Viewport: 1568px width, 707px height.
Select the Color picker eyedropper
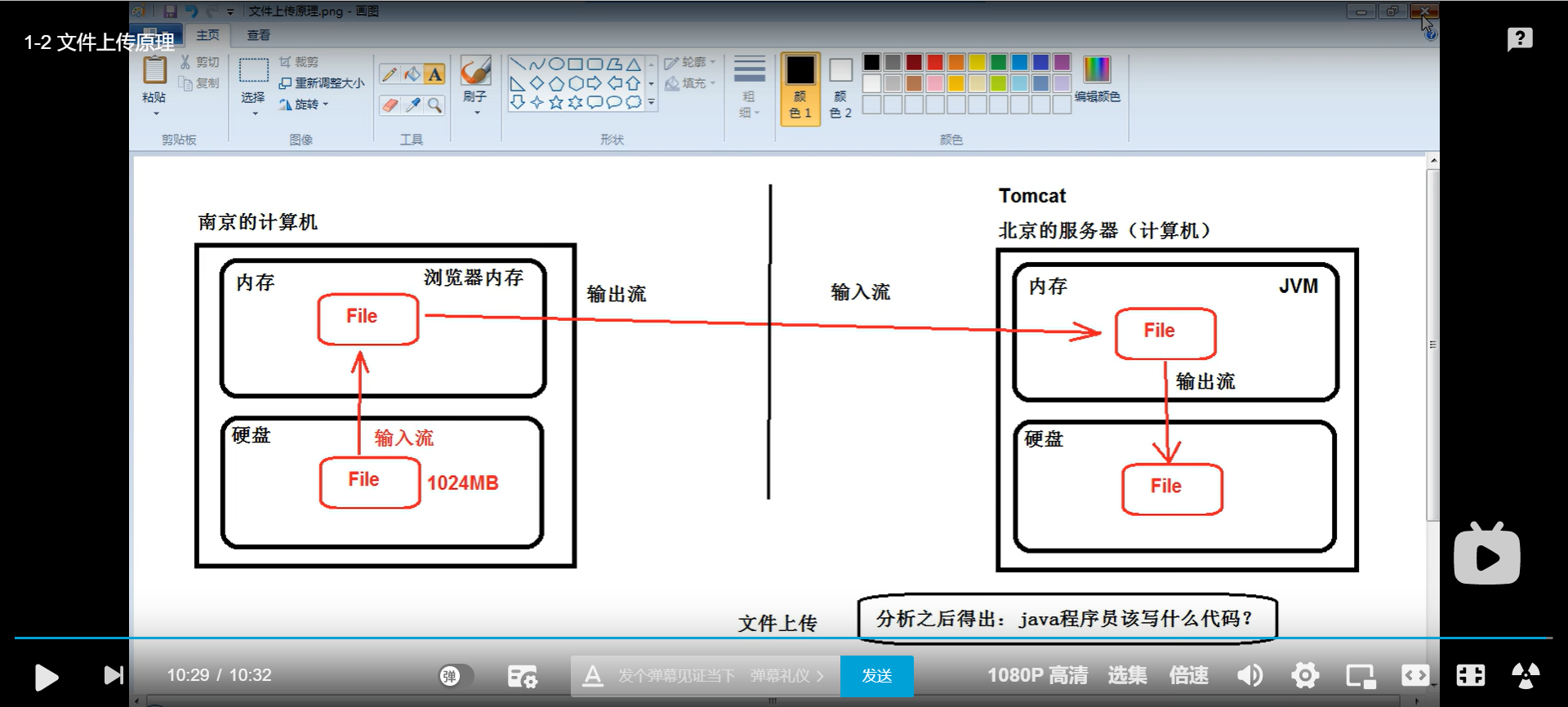(x=412, y=104)
